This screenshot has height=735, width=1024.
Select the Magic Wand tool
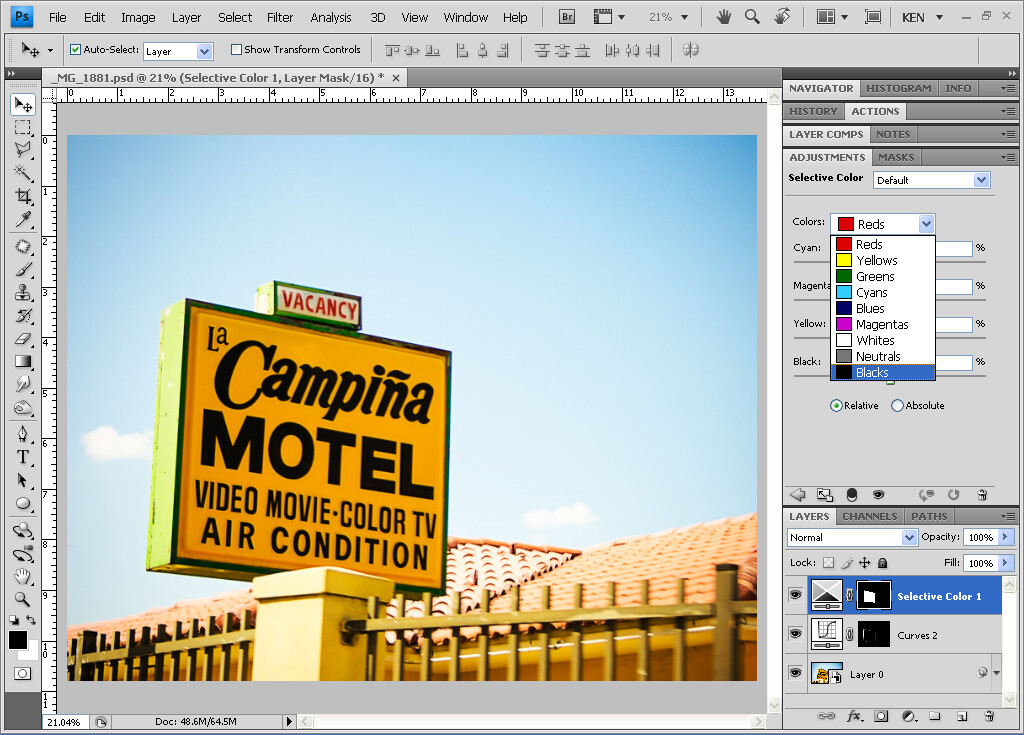pyautogui.click(x=23, y=172)
